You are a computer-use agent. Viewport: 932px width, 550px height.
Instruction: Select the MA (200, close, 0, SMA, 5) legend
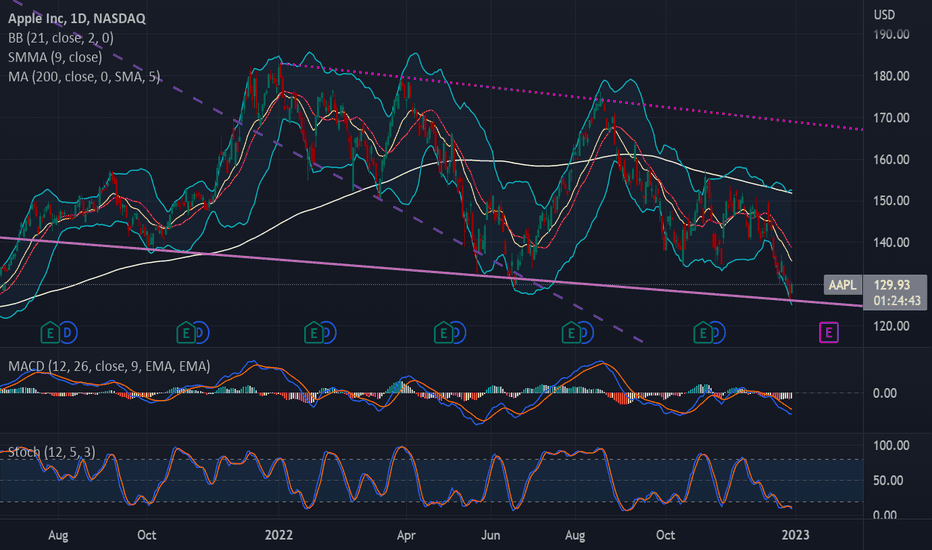84,77
